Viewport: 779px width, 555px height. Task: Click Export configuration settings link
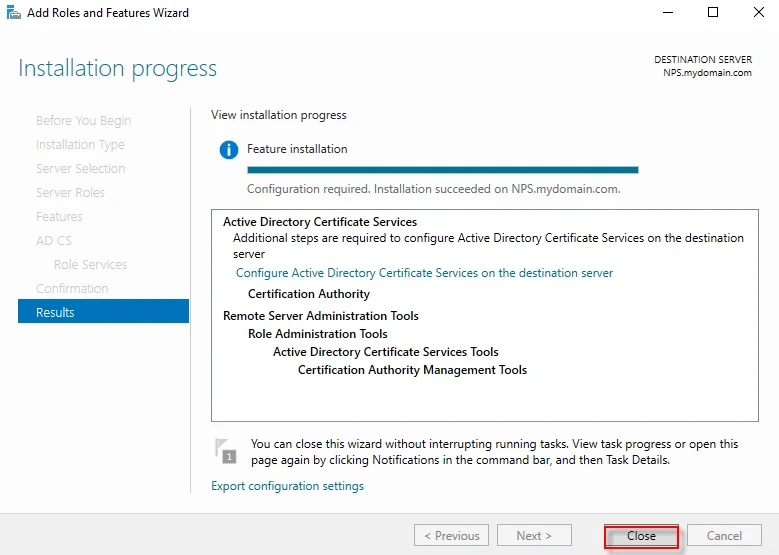(x=287, y=486)
